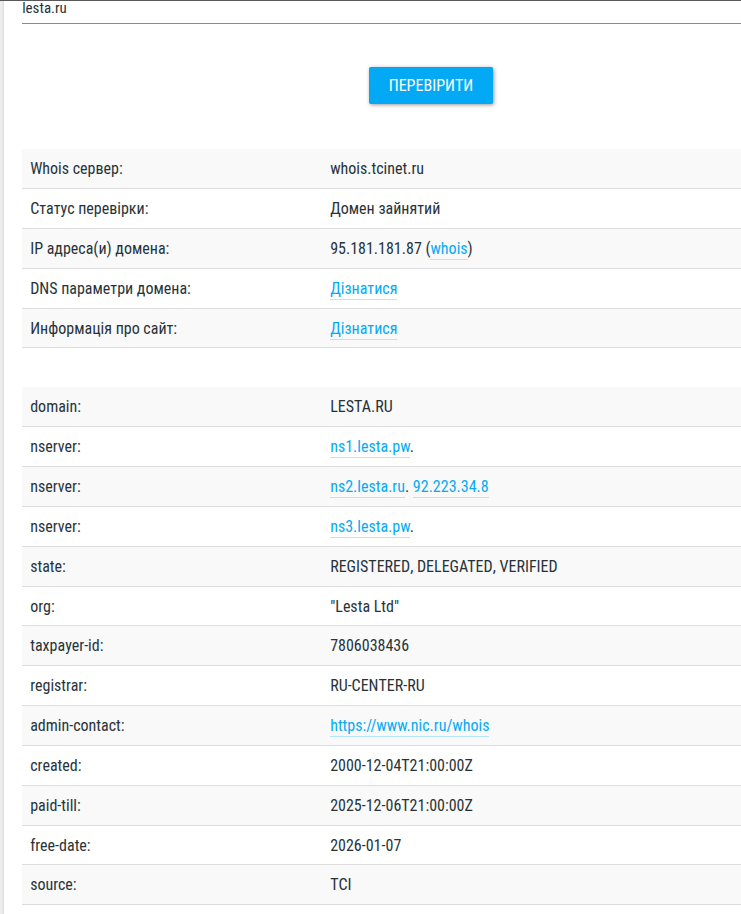Click the taxpayer-id: row label
The height and width of the screenshot is (914, 741).
(67, 646)
